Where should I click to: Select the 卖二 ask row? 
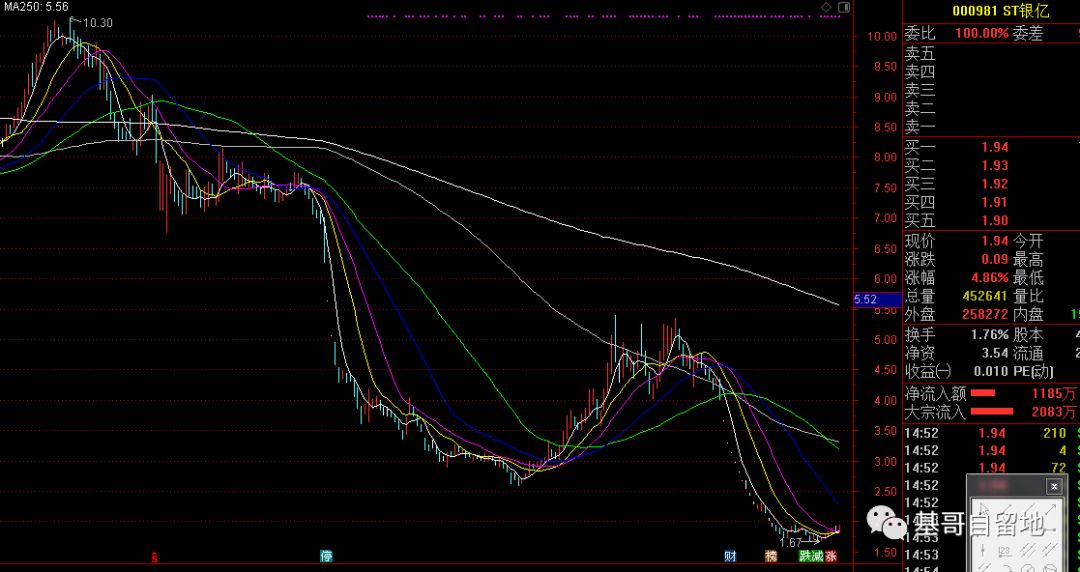point(992,109)
